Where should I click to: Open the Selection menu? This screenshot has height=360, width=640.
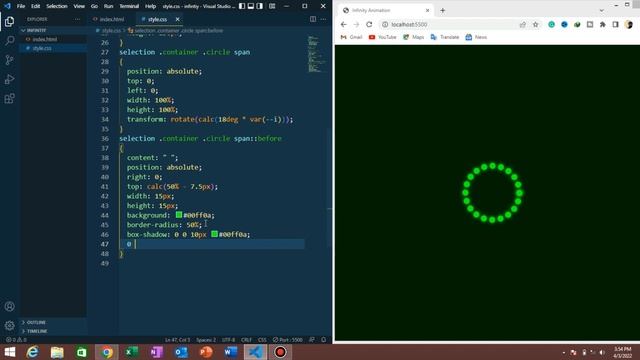(57, 6)
